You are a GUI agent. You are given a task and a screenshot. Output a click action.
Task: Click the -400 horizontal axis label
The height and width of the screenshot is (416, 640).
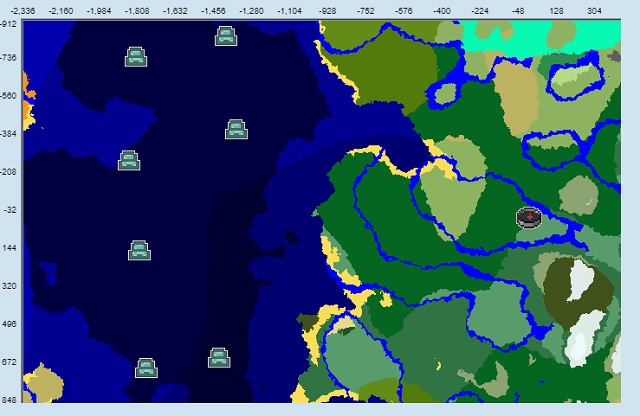(442, 11)
